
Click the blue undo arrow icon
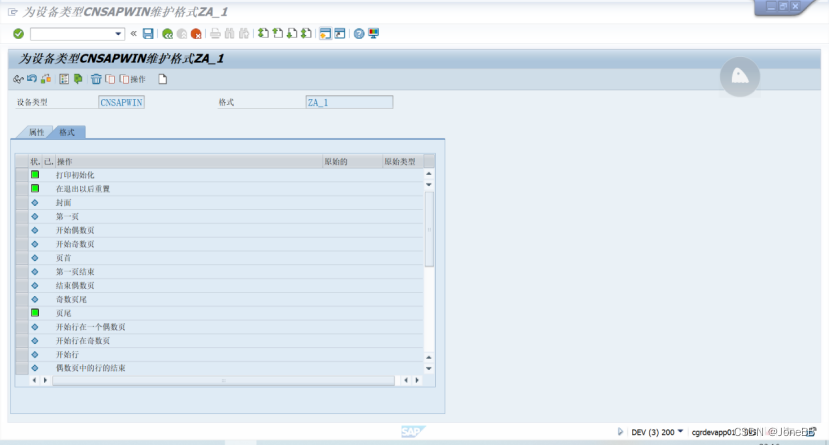coord(32,79)
